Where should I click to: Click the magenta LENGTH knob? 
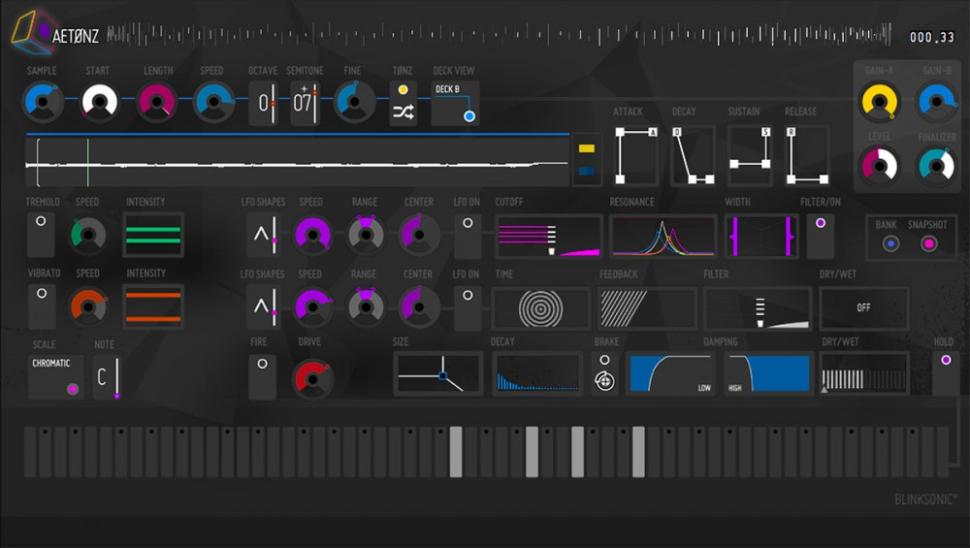[x=157, y=101]
